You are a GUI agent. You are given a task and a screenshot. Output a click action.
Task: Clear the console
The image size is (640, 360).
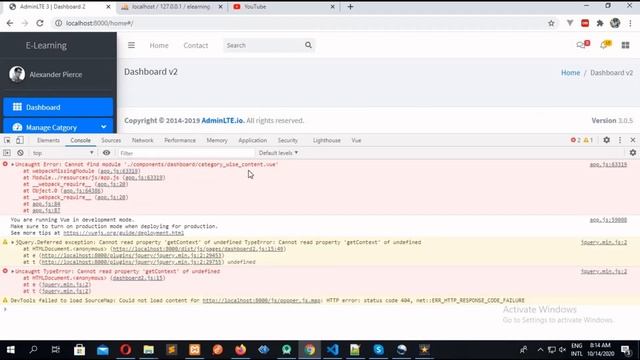20,153
